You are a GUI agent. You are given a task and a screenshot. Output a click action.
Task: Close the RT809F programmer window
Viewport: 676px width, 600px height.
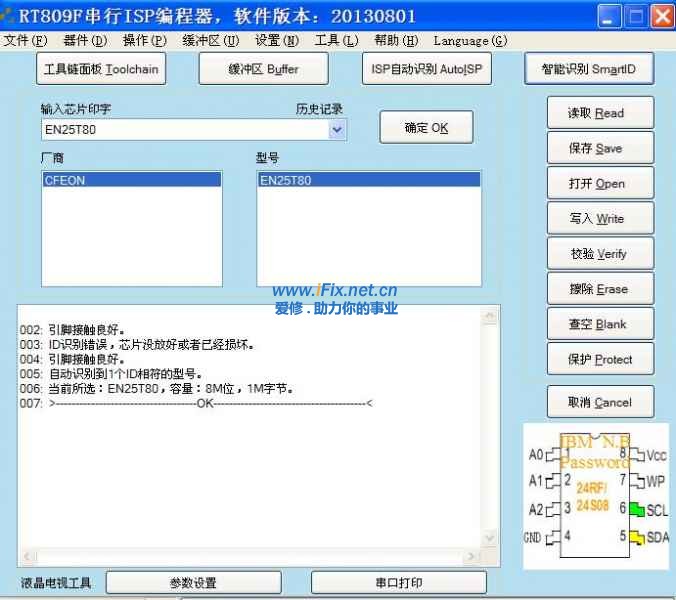[x=662, y=16]
